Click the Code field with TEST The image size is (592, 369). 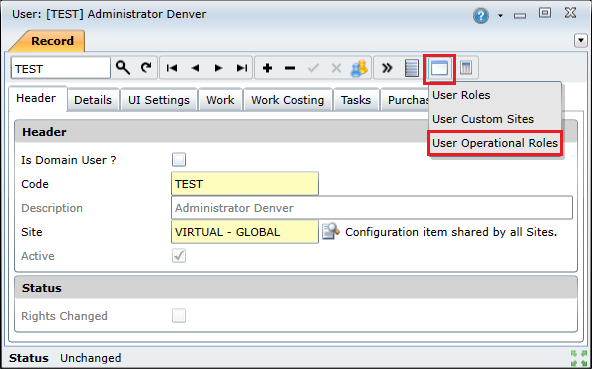click(245, 184)
